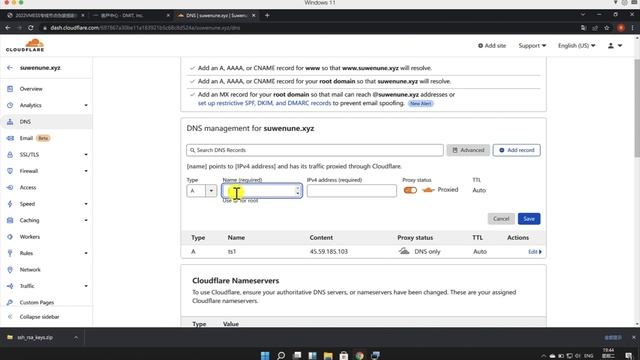Click the Search DNS Records field

[315, 150]
